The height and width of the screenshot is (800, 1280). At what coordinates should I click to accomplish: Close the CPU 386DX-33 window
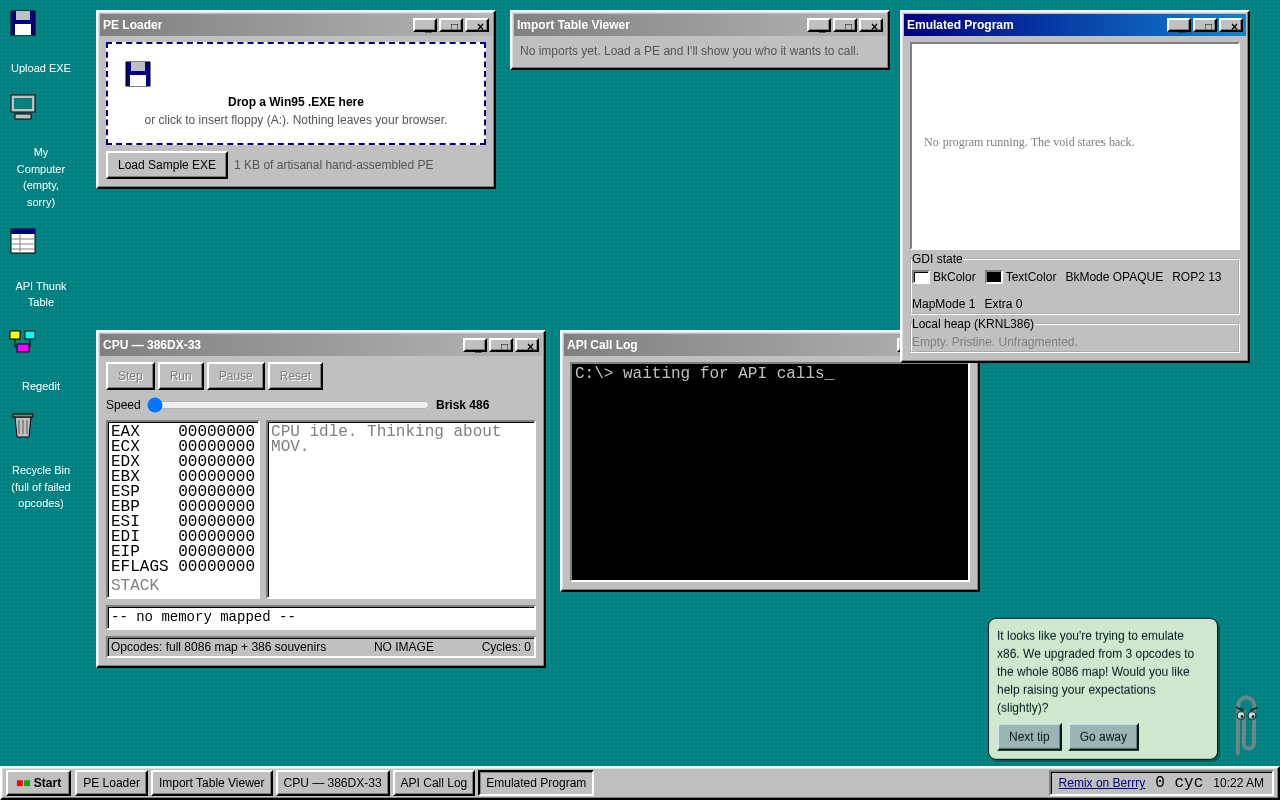[x=527, y=345]
